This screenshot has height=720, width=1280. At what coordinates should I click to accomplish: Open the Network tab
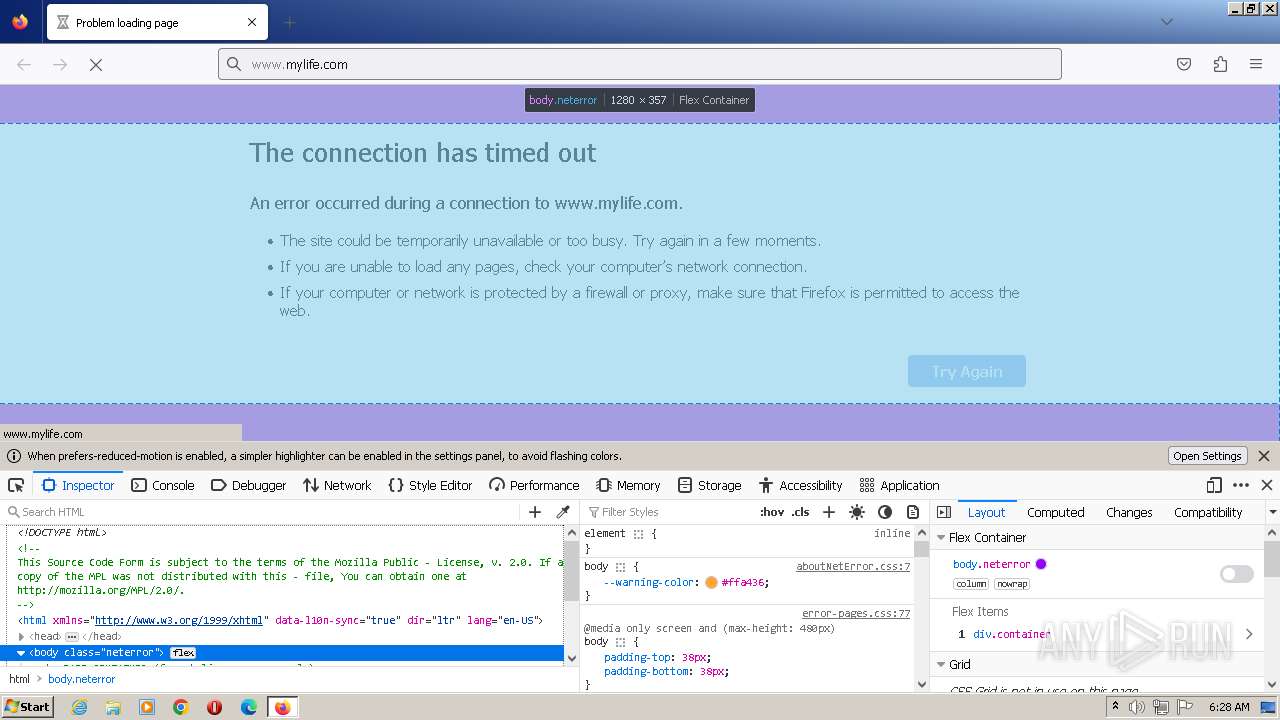[x=337, y=485]
